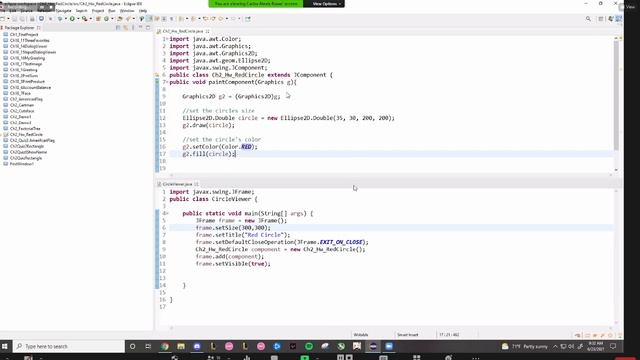Collapse the imports fold at line 1
Screen dimensions: 640x360
pos(167,39)
